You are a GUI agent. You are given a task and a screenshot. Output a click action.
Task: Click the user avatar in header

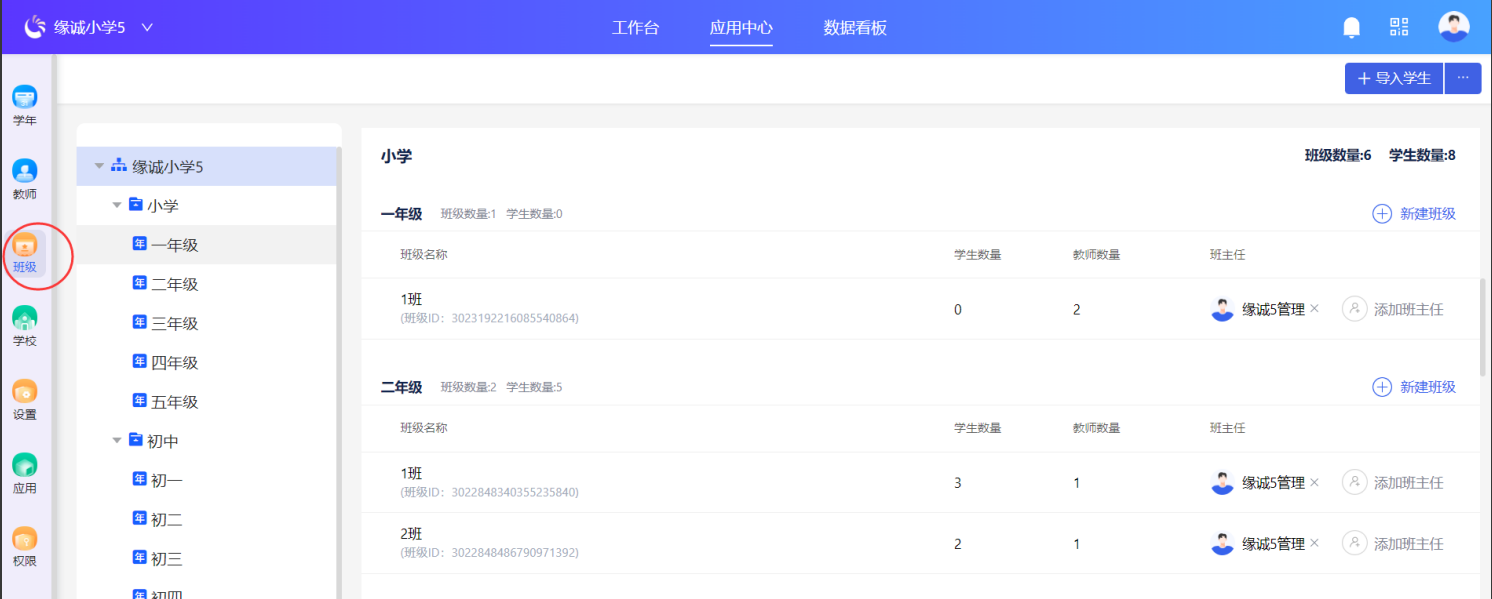pyautogui.click(x=1453, y=27)
